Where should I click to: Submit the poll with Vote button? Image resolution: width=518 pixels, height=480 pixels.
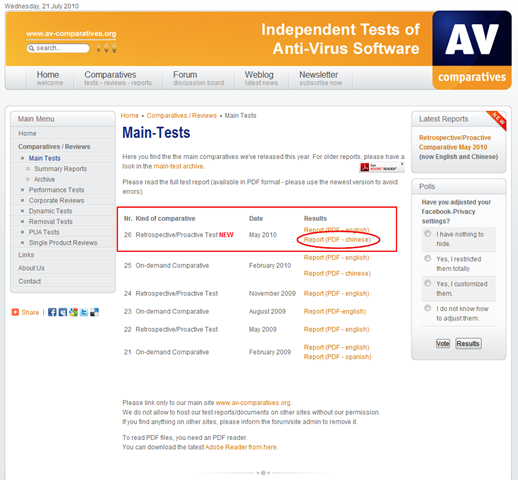(x=443, y=343)
